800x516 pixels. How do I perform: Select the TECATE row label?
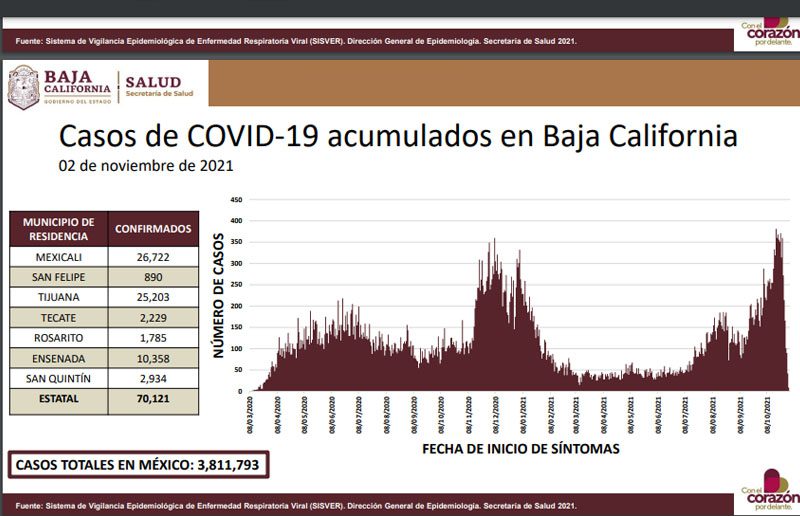point(59,318)
